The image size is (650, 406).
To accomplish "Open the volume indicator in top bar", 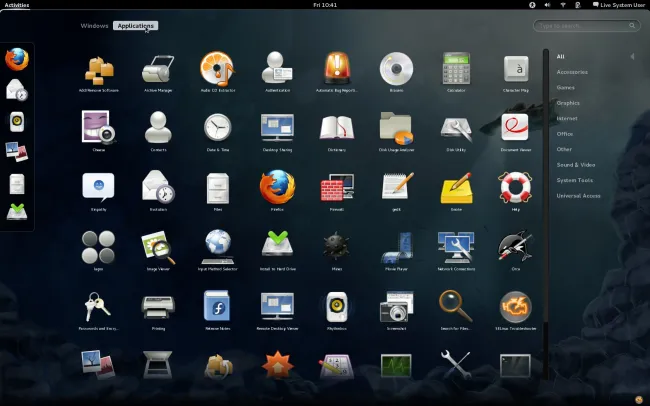I will click(547, 5).
